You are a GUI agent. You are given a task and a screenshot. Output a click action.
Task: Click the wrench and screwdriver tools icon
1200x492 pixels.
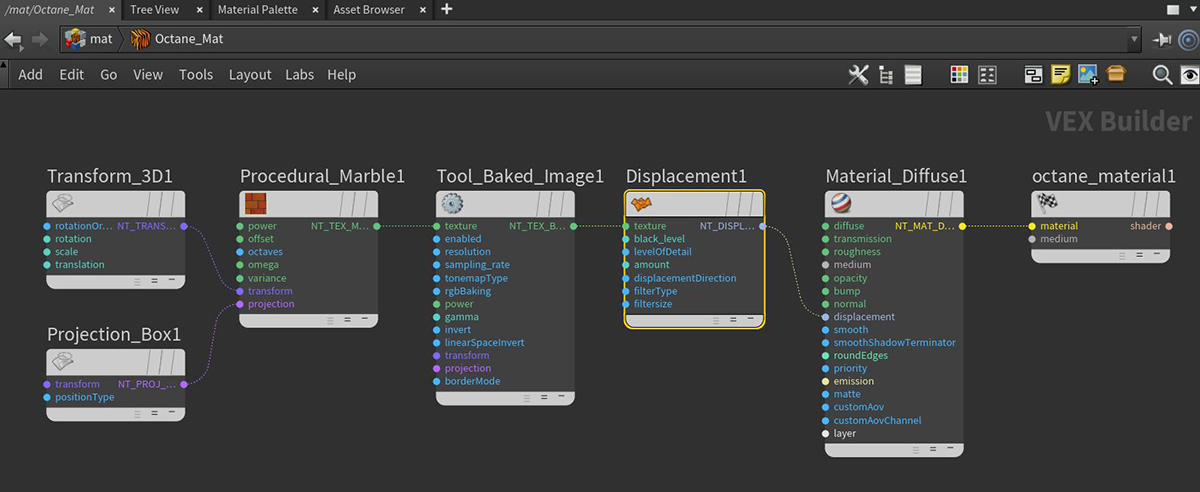pyautogui.click(x=858, y=75)
